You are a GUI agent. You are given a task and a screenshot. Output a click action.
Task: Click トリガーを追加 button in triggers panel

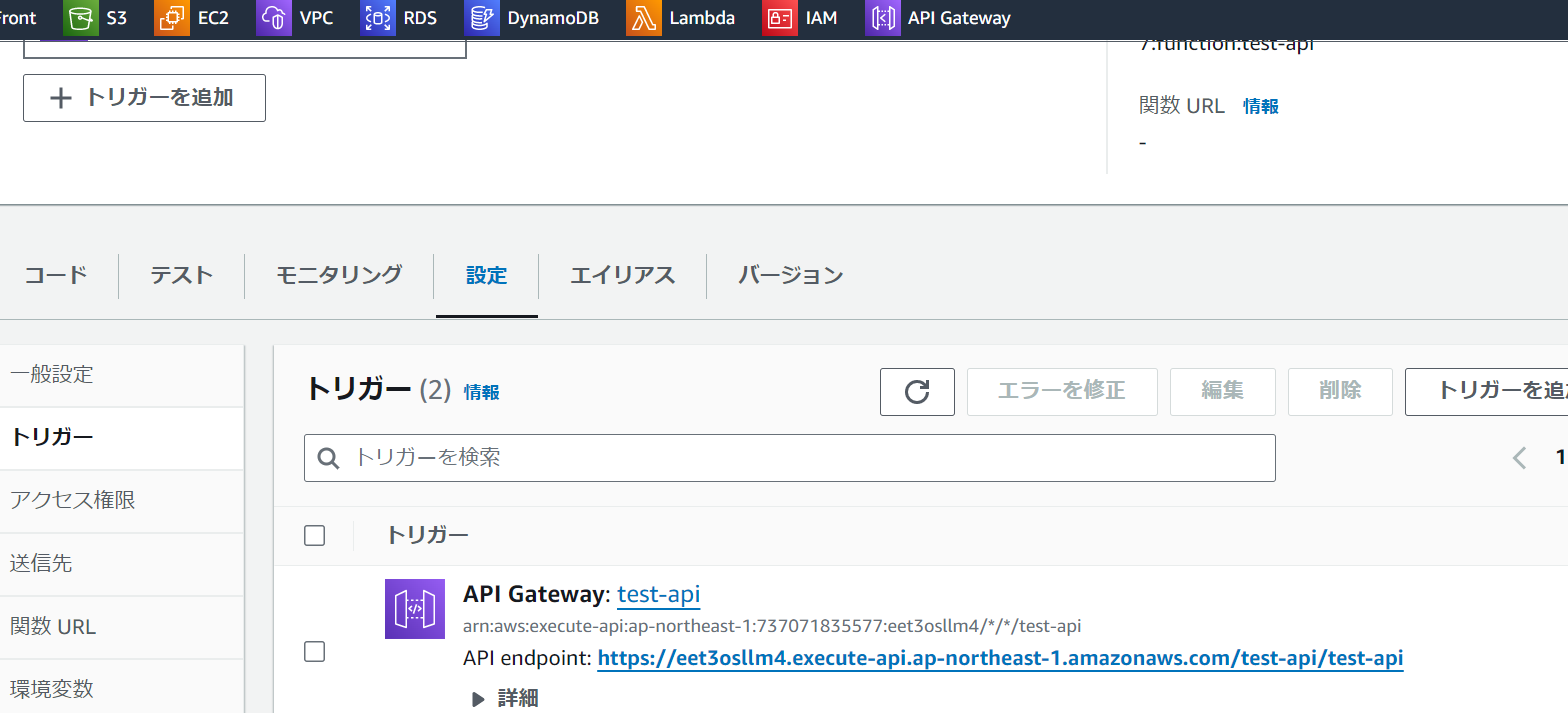1486,391
